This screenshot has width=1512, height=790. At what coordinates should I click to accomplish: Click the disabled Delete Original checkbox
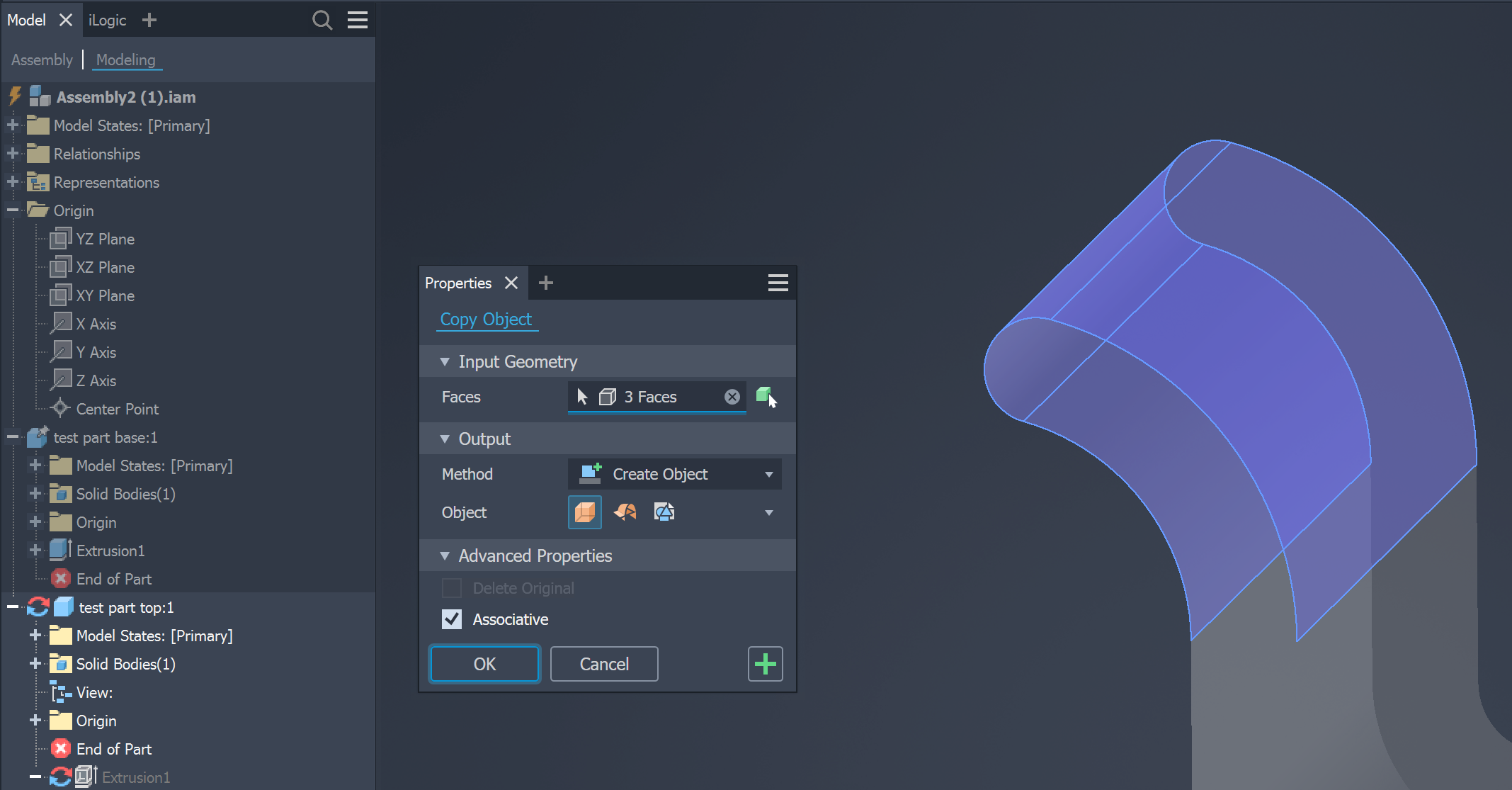pos(452,588)
